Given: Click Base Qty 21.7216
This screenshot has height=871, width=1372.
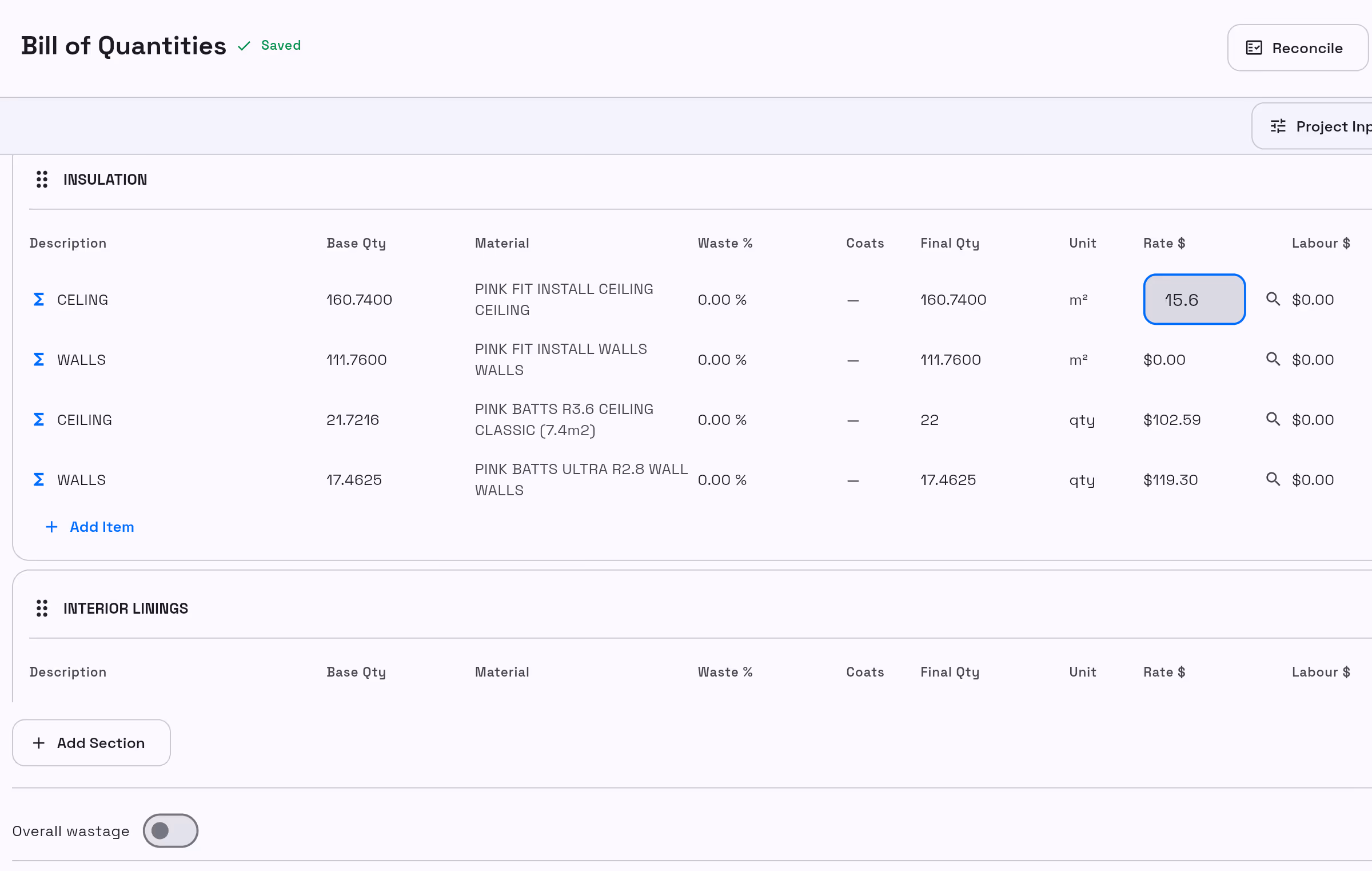Looking at the screenshot, I should (353, 420).
